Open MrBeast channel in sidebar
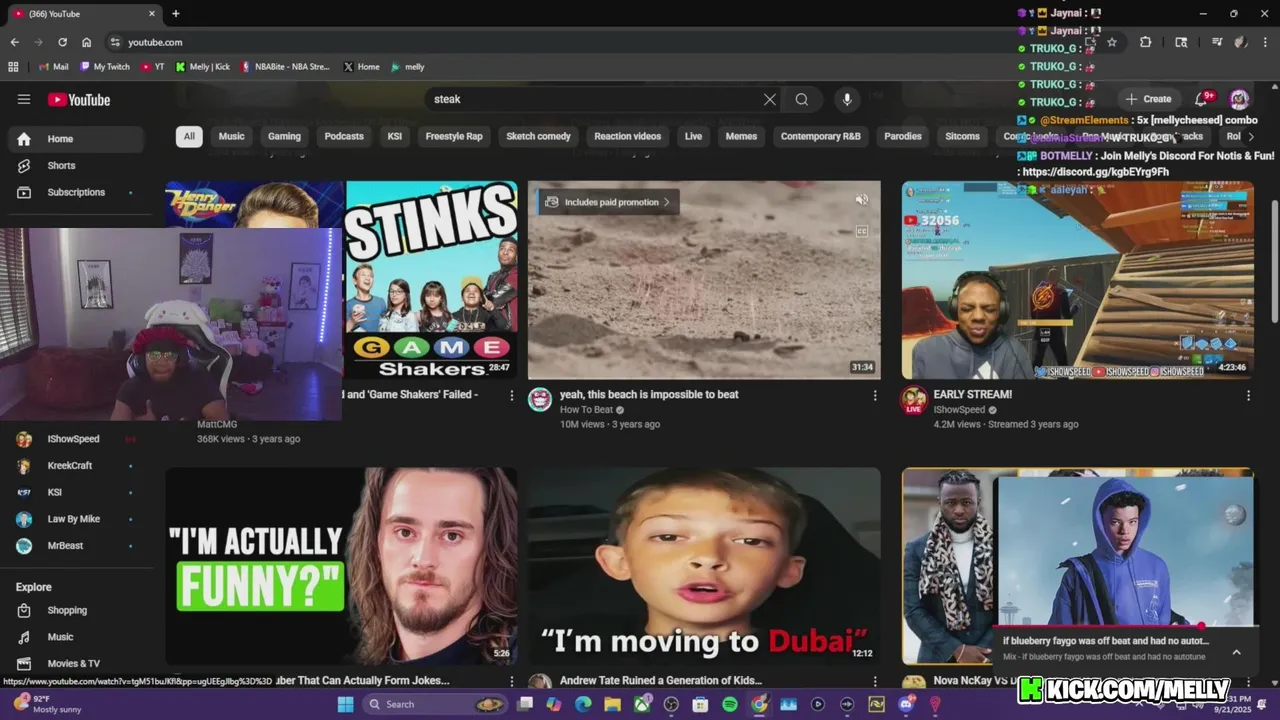The height and width of the screenshot is (720, 1280). pos(75,546)
